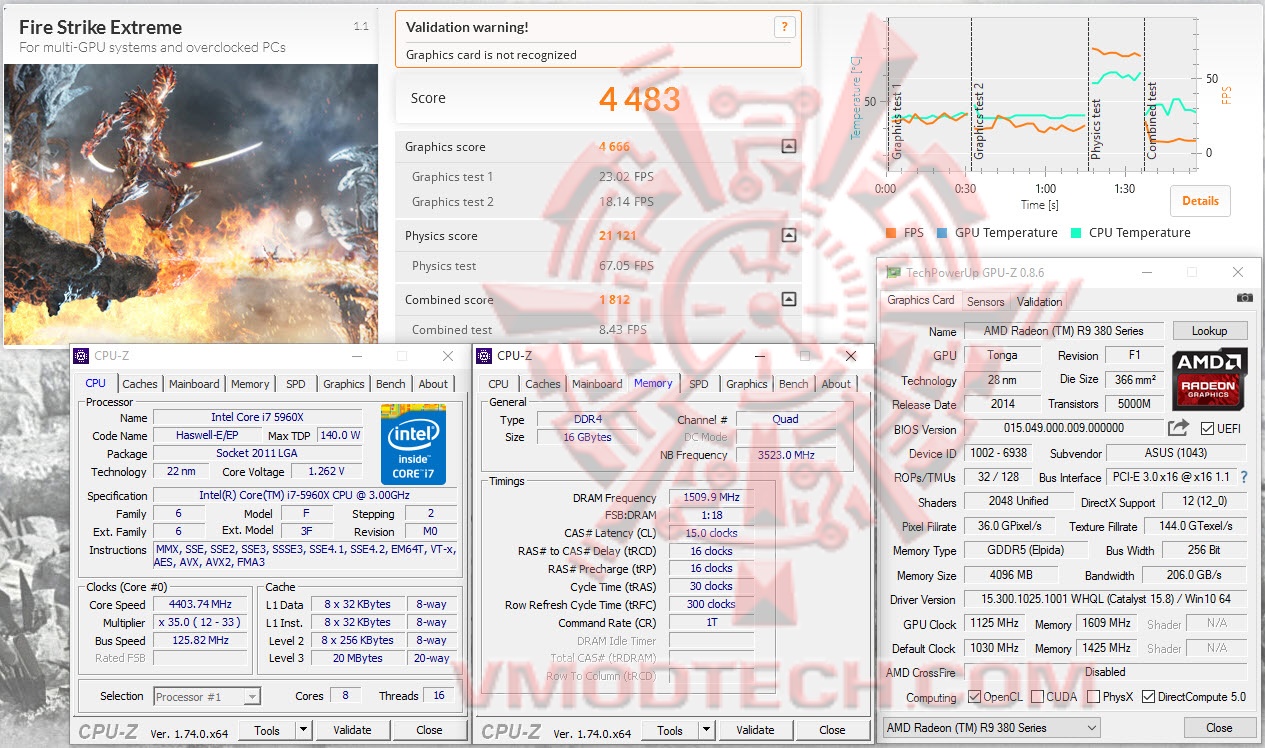Toggle the UEFI checkbox in GPU-Z

[x=1207, y=429]
